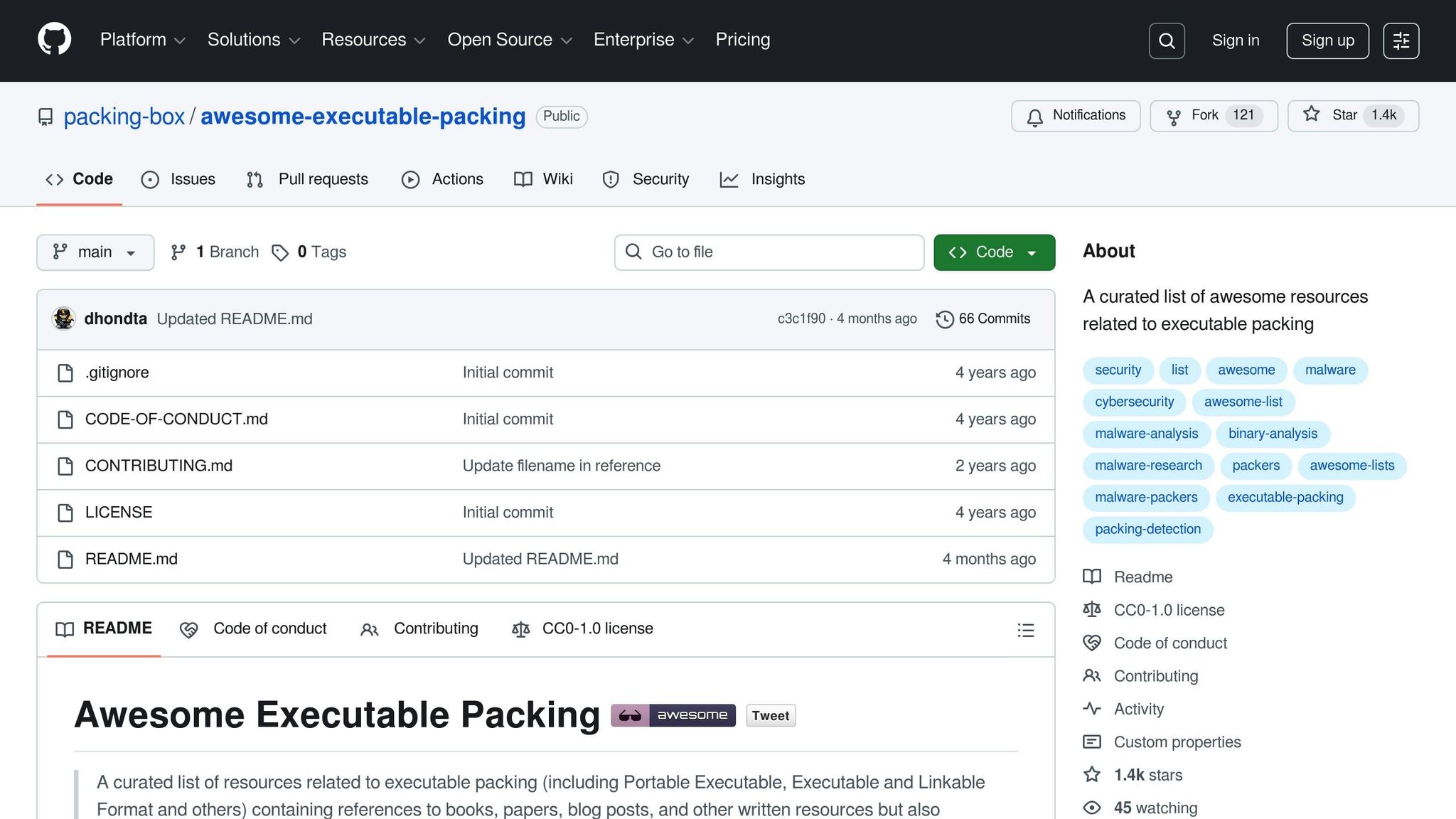Image resolution: width=1456 pixels, height=819 pixels.
Task: Click dhondta's avatar image
Action: [x=64, y=318]
